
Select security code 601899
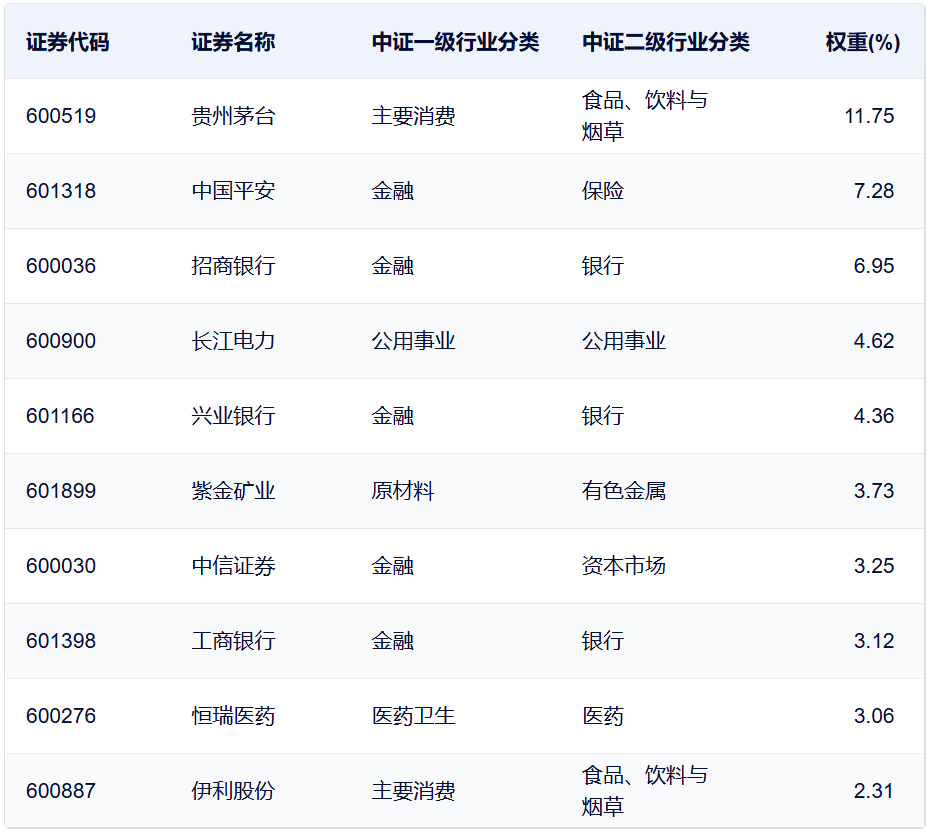pos(61,491)
